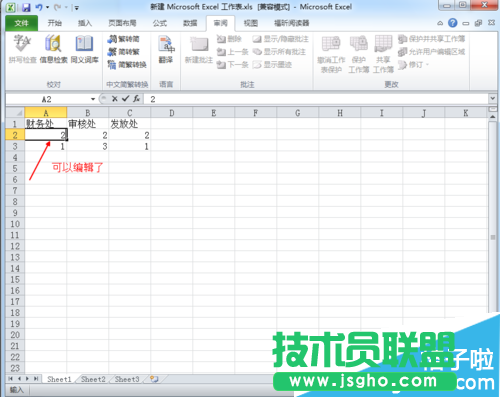This screenshot has height=397, width=500.
Task: Click the first-sheet navigation arrow
Action: coord(11,379)
